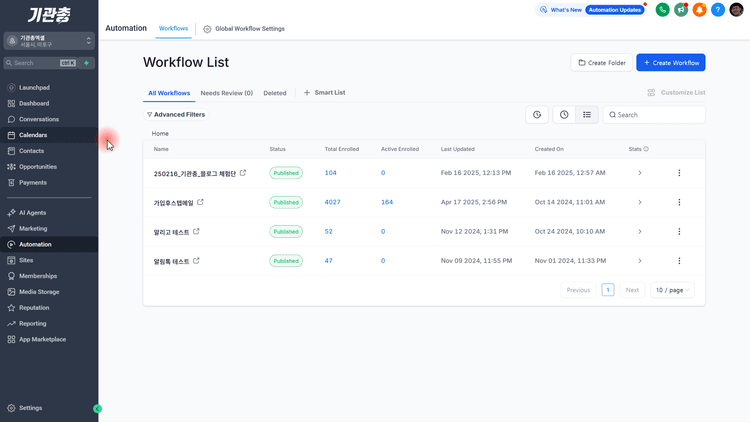This screenshot has height=422, width=750.
Task: Expand stats chevron for 250216 workflow row
Action: coord(640,173)
